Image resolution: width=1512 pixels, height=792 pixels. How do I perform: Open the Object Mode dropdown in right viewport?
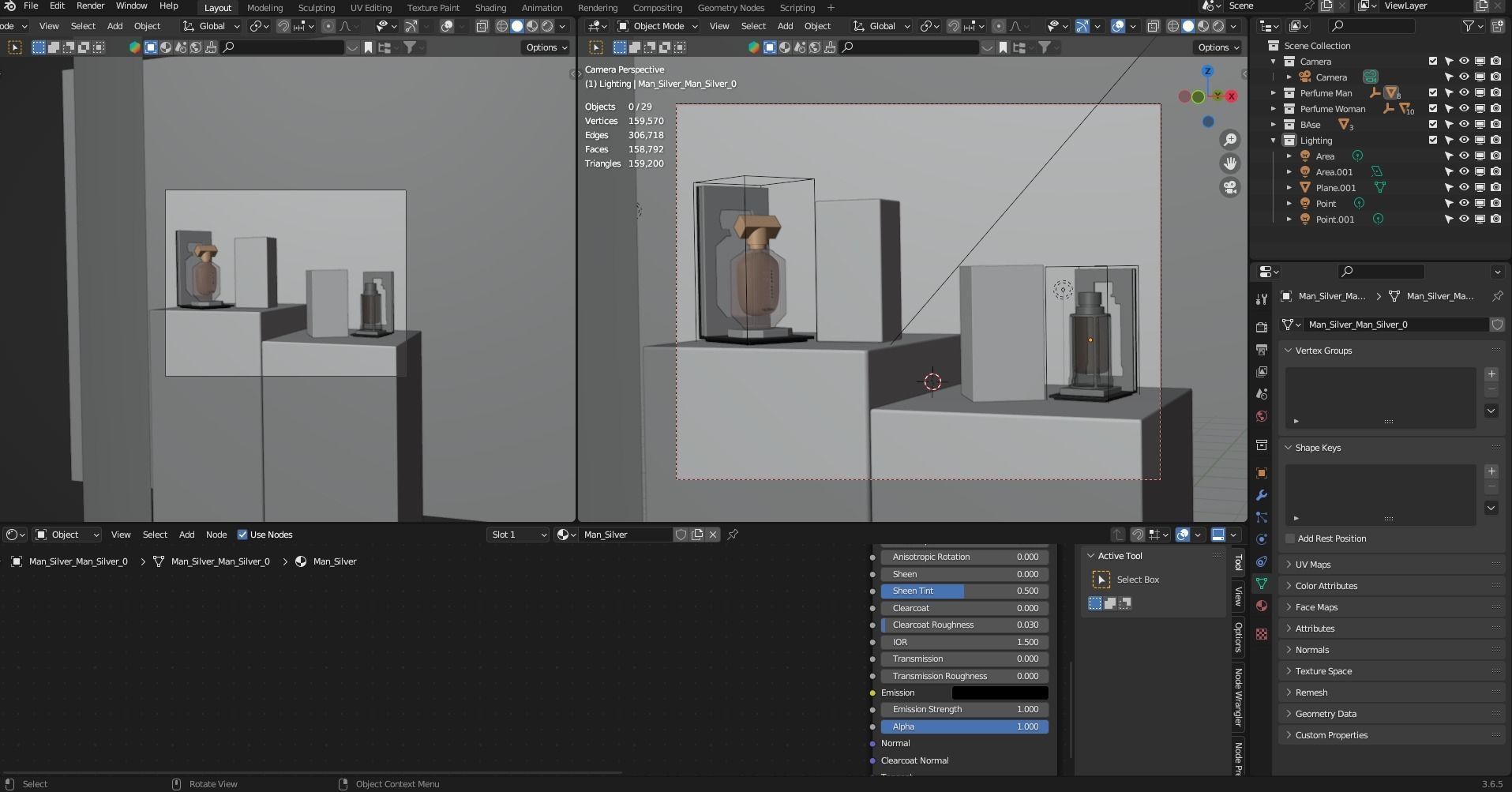pyautogui.click(x=657, y=26)
